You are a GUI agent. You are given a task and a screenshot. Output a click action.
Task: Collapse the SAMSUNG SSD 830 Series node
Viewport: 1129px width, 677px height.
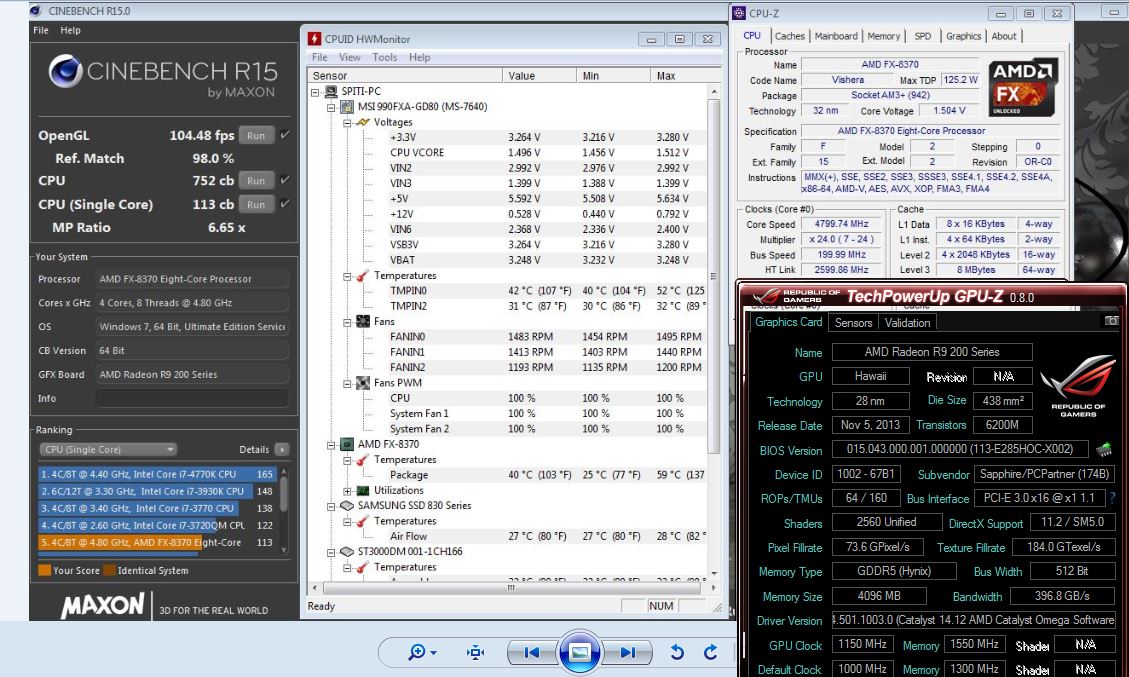pos(331,506)
